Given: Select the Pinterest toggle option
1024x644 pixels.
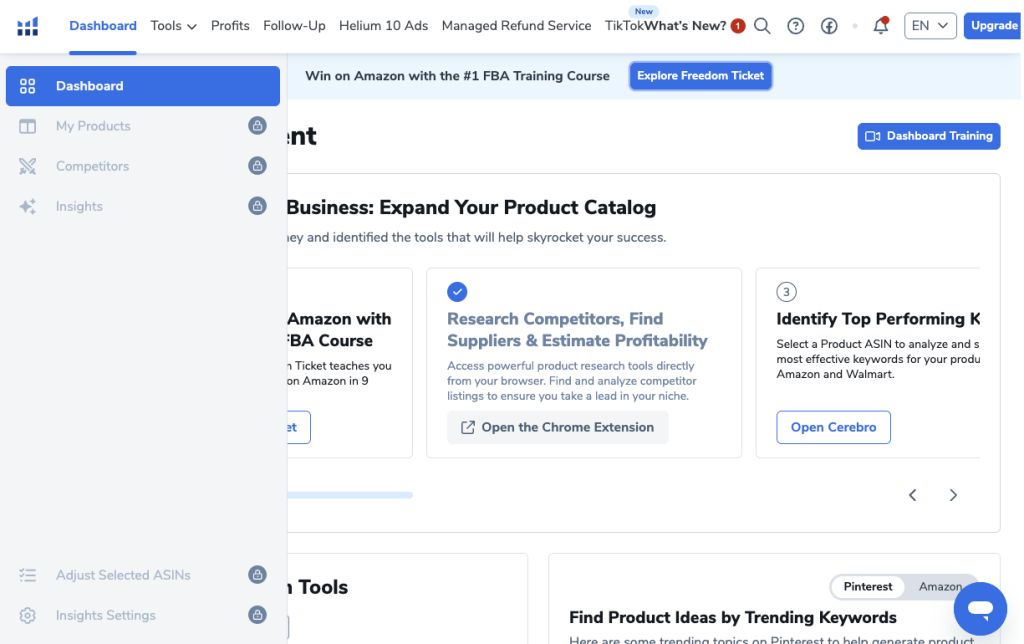Looking at the screenshot, I should [x=867, y=587].
